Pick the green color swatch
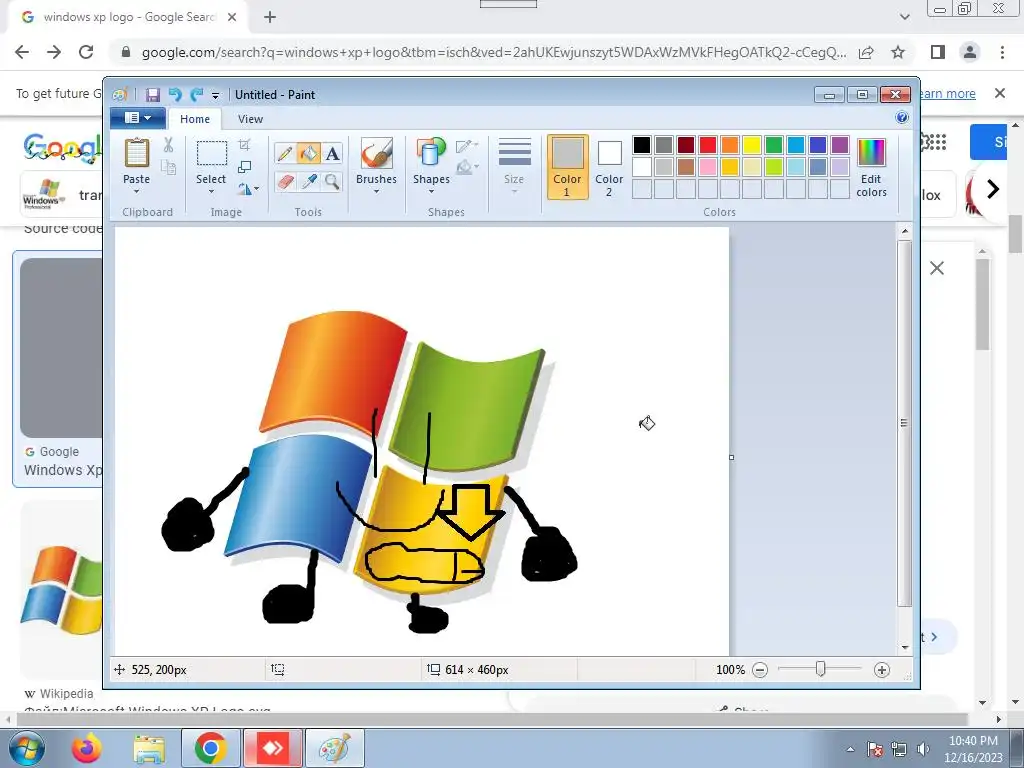Screen dimensions: 1024x768 pyautogui.click(x=774, y=145)
